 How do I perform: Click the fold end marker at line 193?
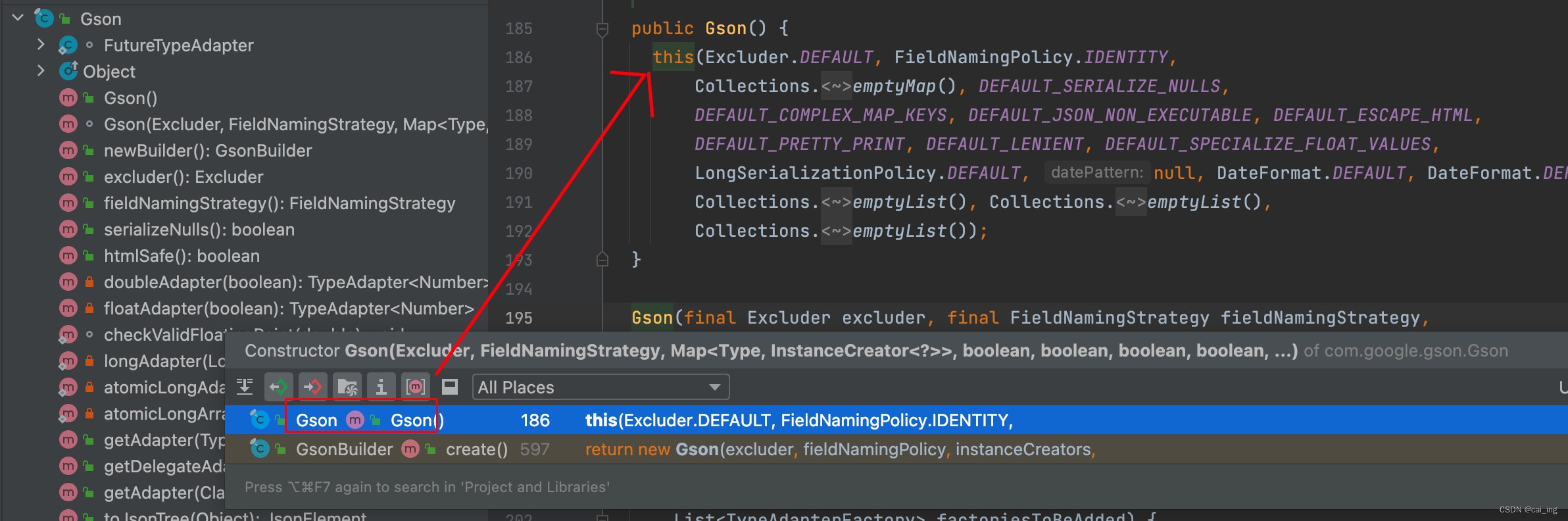[x=602, y=259]
